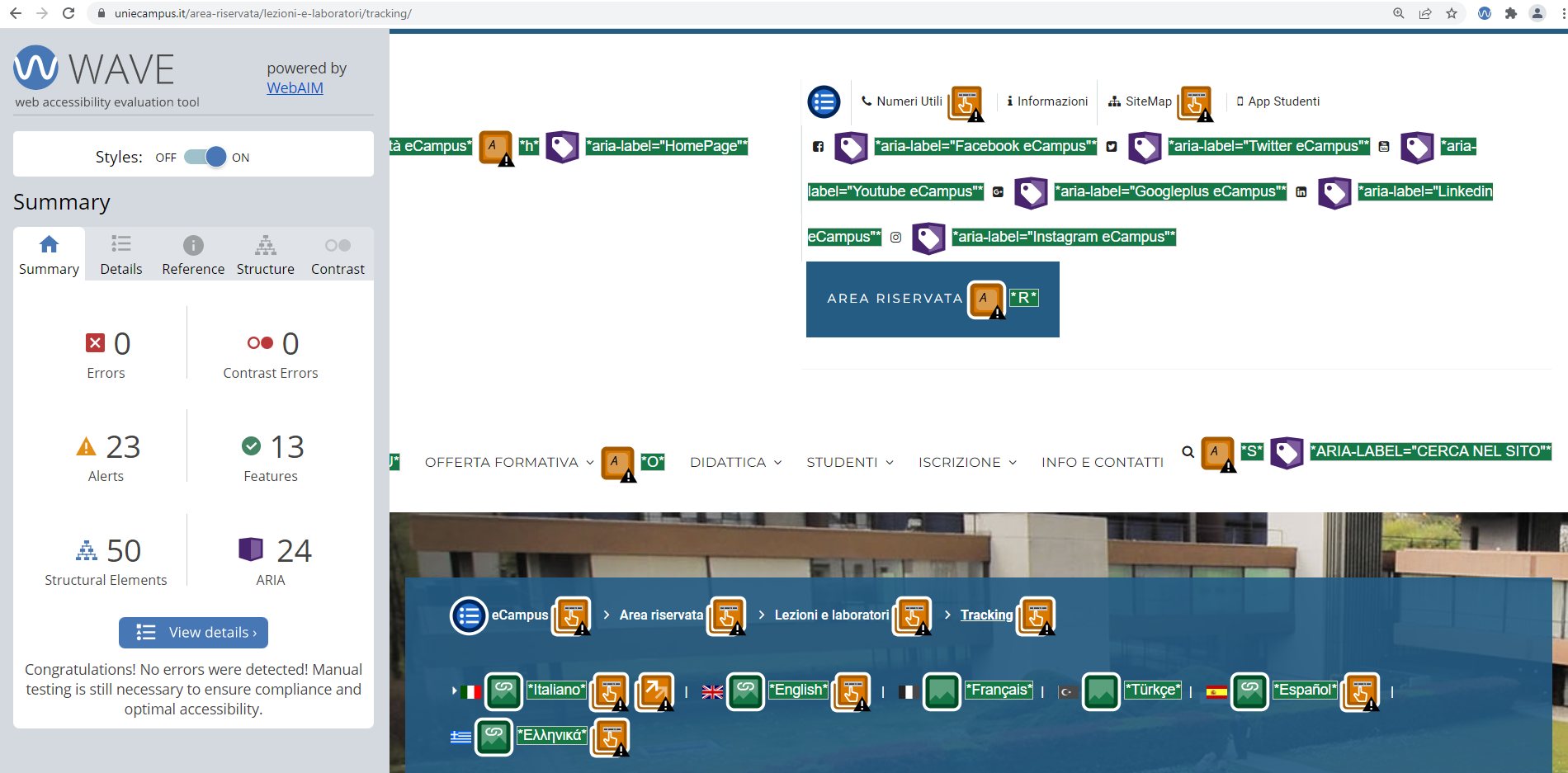
Task: Click Lezioni e laboratori breadcrumb
Action: point(832,615)
